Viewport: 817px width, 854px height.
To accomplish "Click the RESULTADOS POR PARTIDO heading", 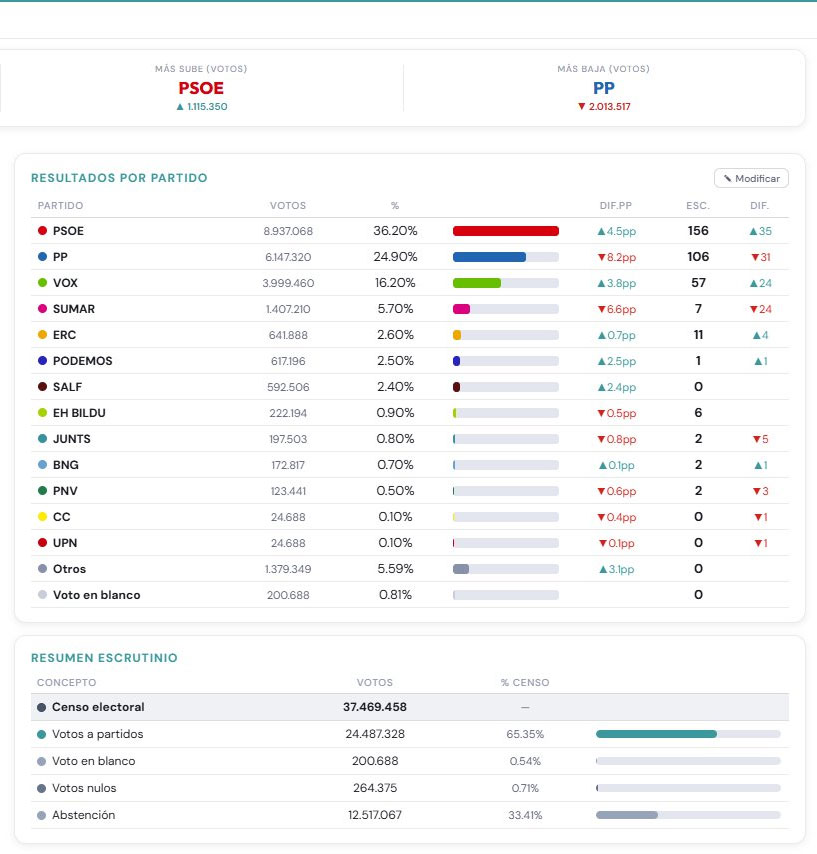I will pyautogui.click(x=119, y=178).
